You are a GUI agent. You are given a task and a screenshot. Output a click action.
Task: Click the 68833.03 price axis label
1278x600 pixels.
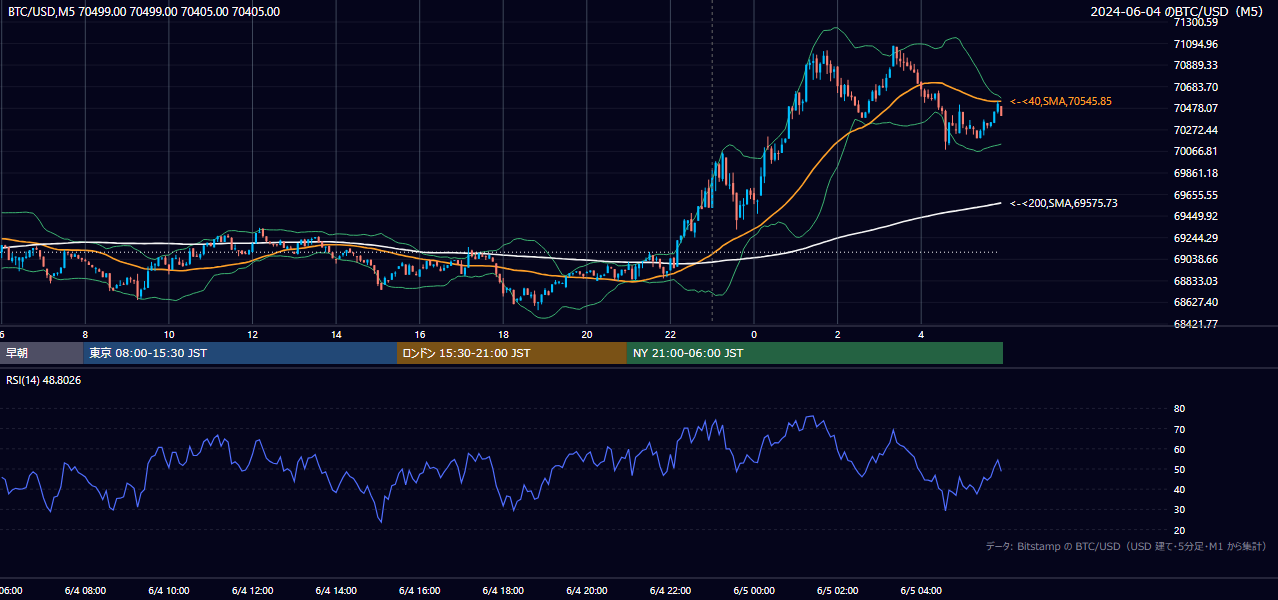[x=1195, y=281]
